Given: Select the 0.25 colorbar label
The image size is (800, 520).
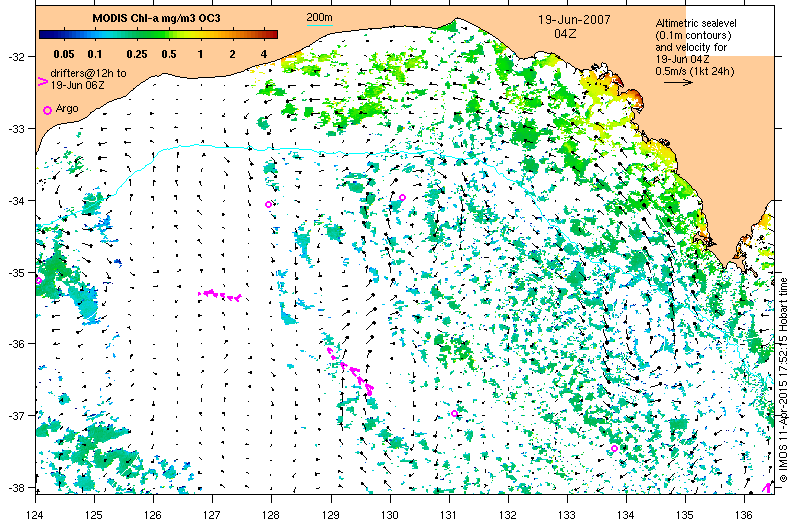Looking at the screenshot, I should [x=137, y=54].
